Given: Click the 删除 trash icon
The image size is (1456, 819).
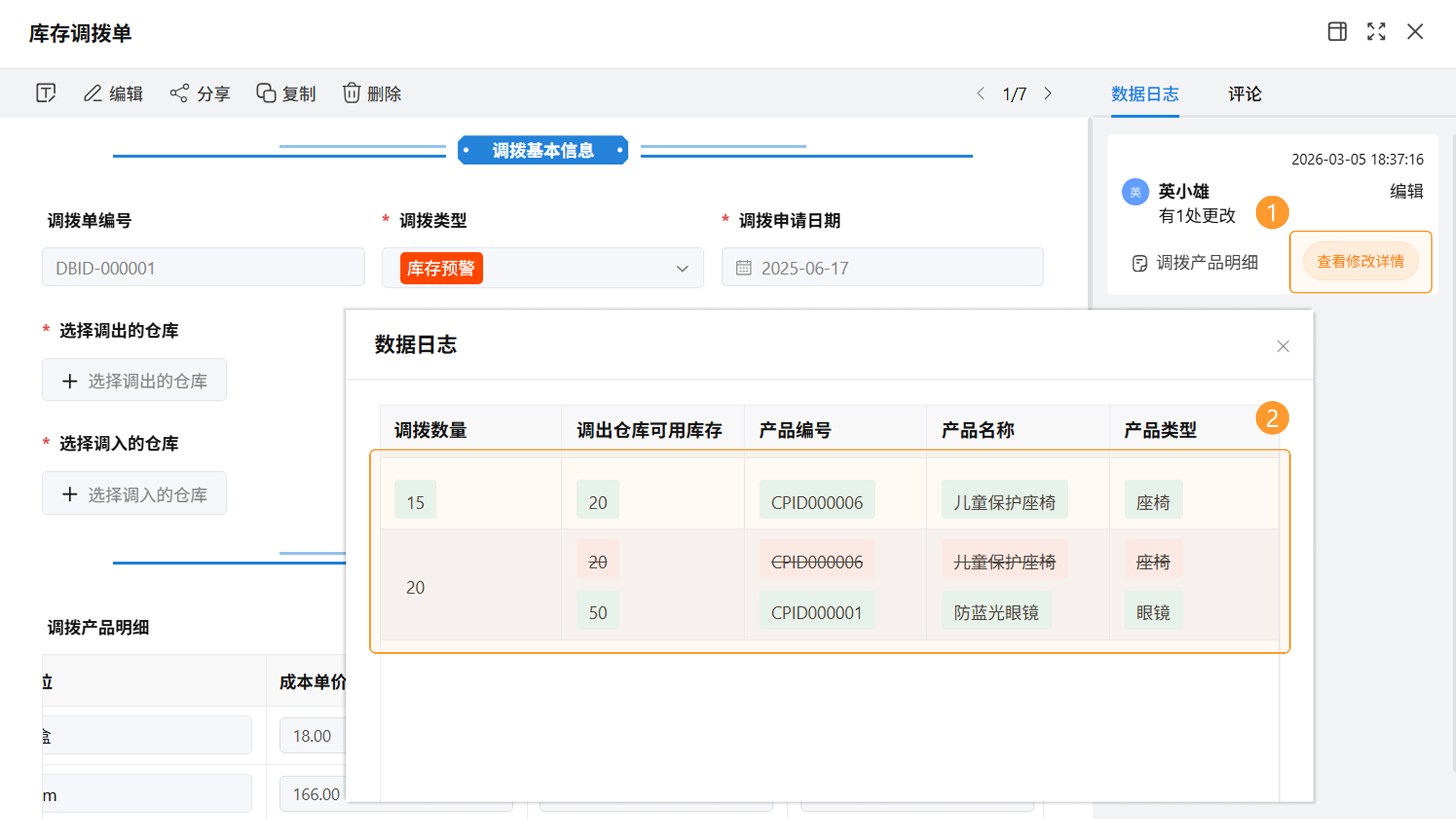Looking at the screenshot, I should (351, 93).
